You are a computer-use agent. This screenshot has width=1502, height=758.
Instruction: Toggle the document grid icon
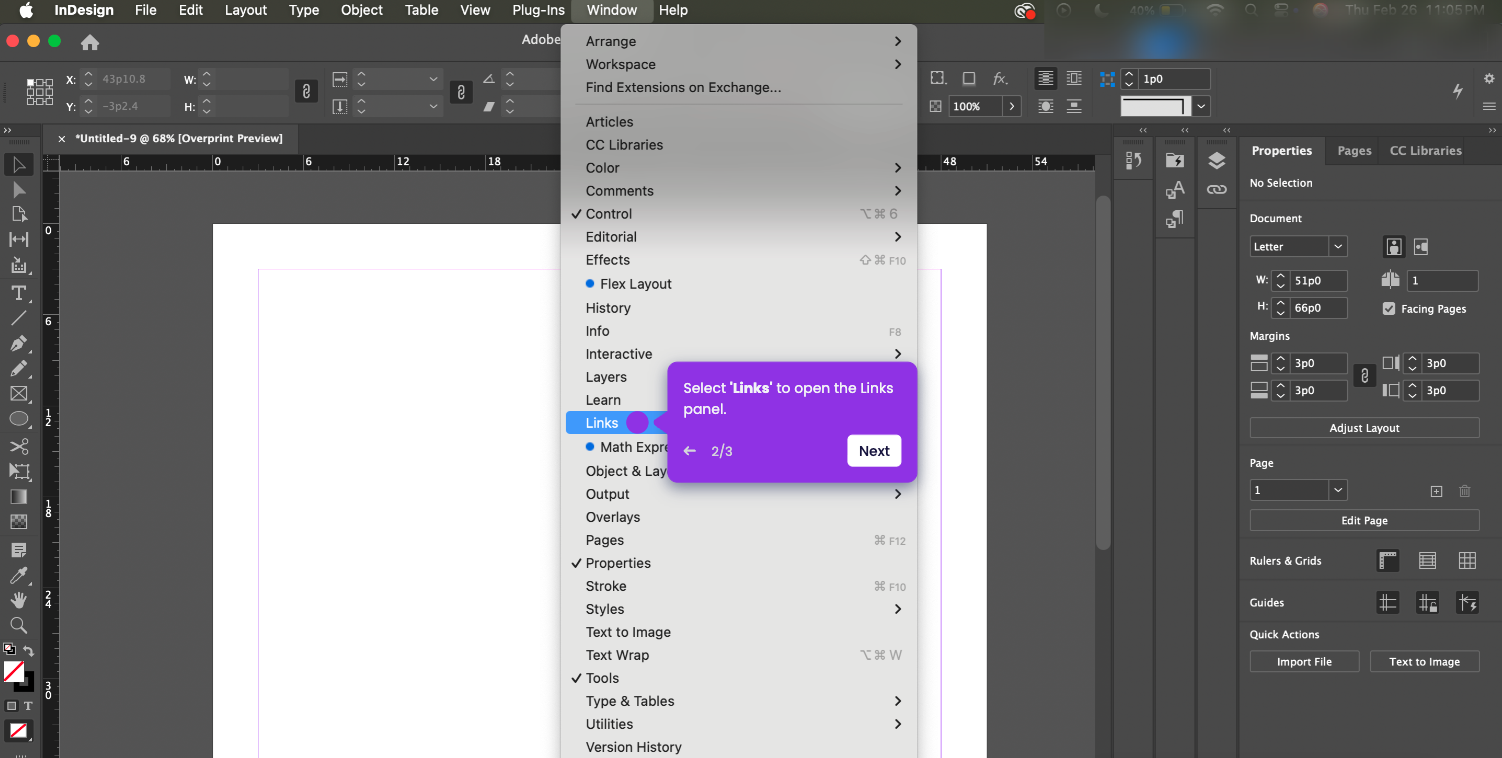(x=1467, y=561)
